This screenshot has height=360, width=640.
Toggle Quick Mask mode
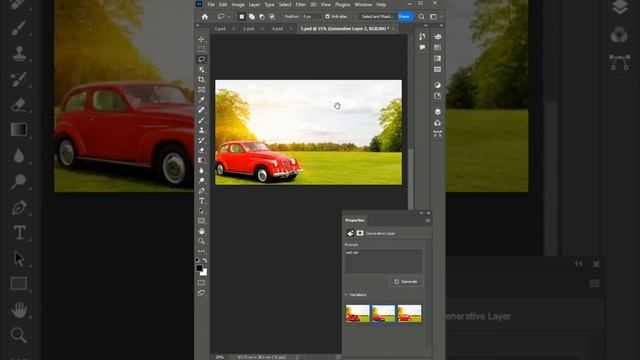pos(201,282)
